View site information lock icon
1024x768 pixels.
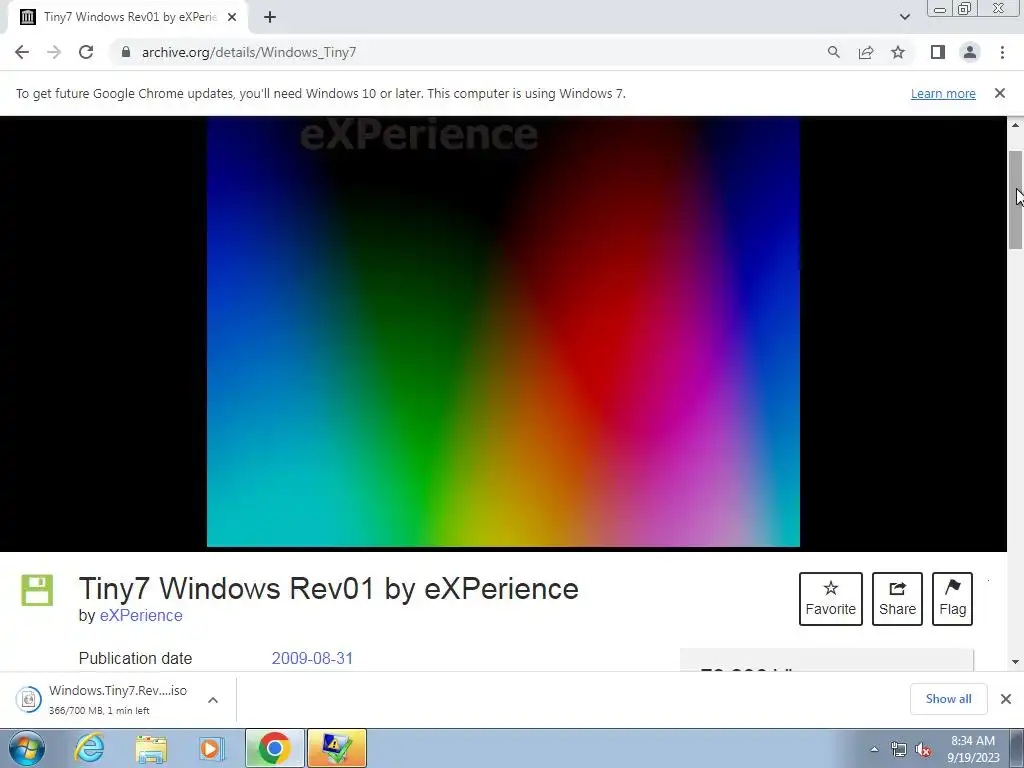tap(126, 52)
